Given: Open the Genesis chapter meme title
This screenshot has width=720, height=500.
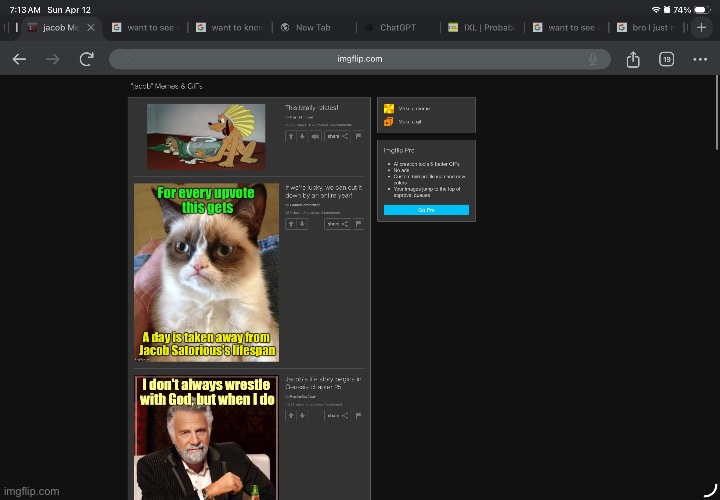Looking at the screenshot, I should coord(323,383).
